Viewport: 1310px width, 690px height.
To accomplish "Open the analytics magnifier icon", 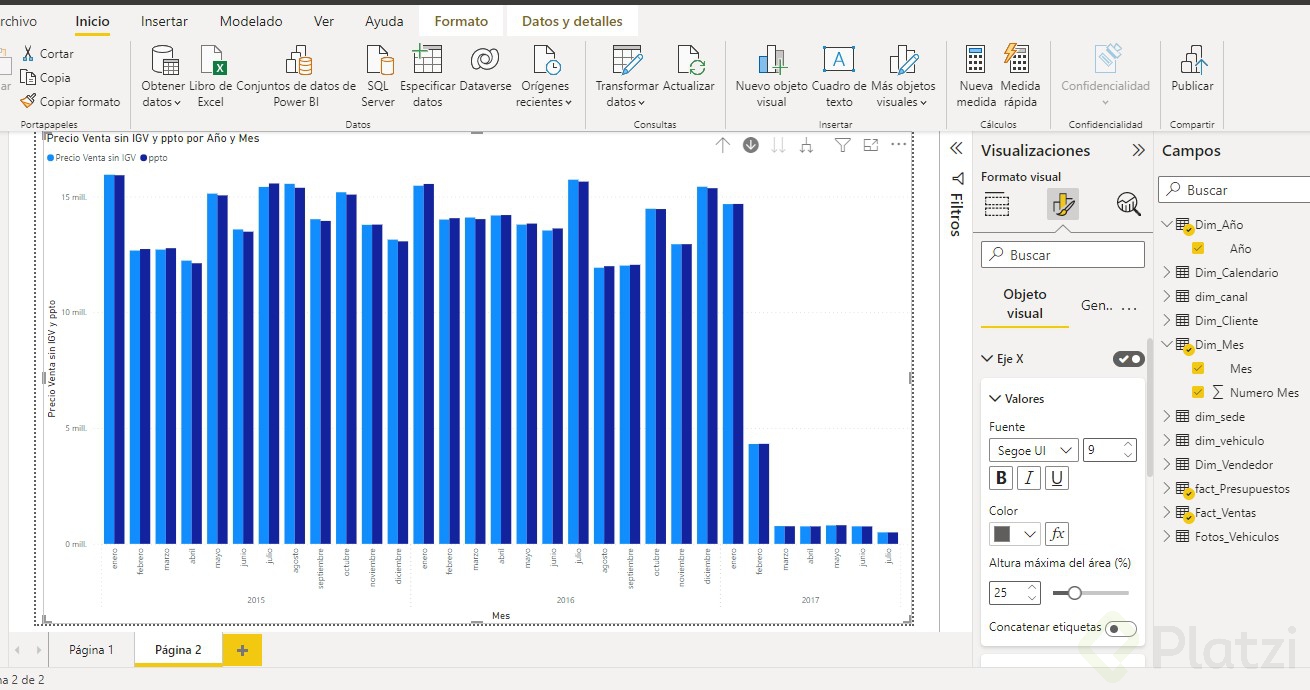I will [x=1129, y=204].
